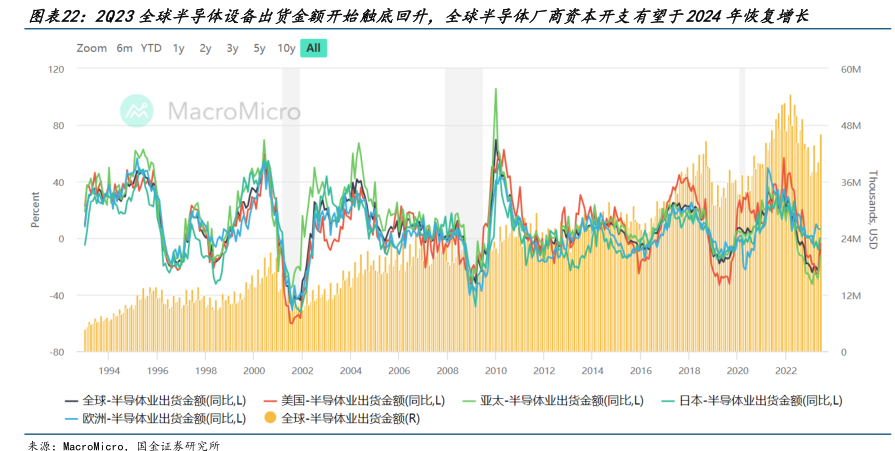
Task: Set zoom range to 1y
Action: [178, 48]
